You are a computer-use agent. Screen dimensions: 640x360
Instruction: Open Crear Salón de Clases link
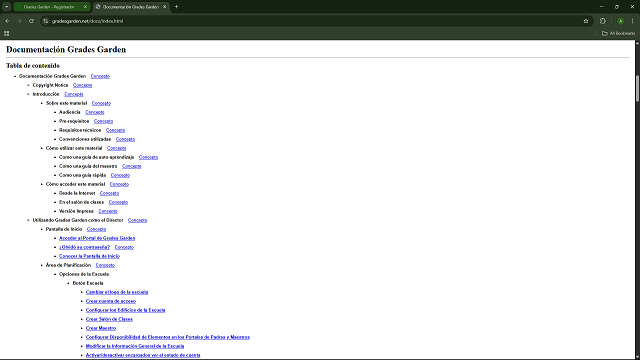point(109,319)
